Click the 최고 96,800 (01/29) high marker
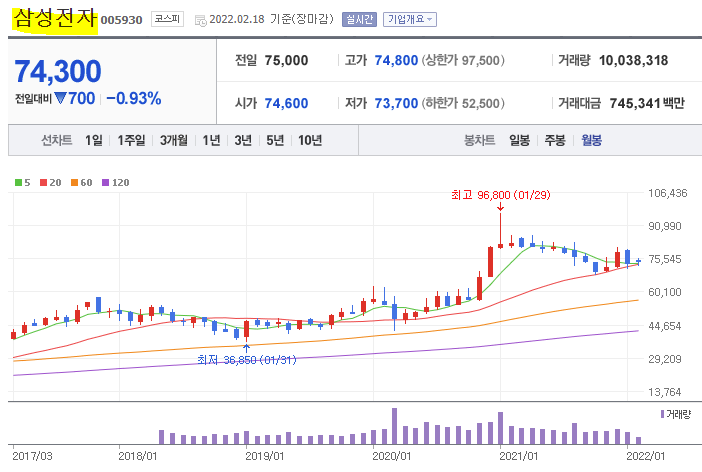The width and height of the screenshot is (702, 472). click(x=501, y=195)
